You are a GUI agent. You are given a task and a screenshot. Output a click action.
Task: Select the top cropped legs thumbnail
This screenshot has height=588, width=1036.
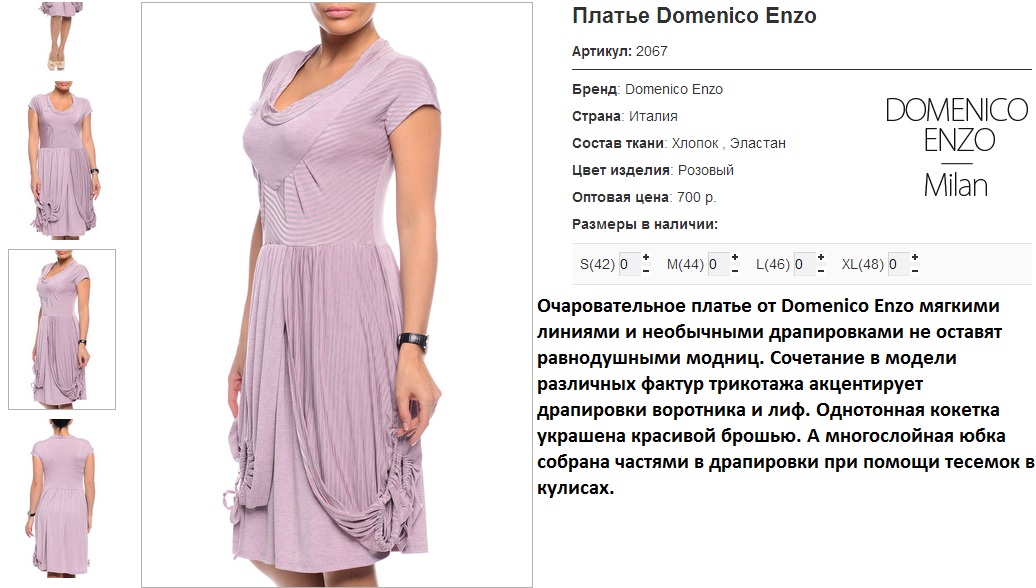click(x=61, y=36)
